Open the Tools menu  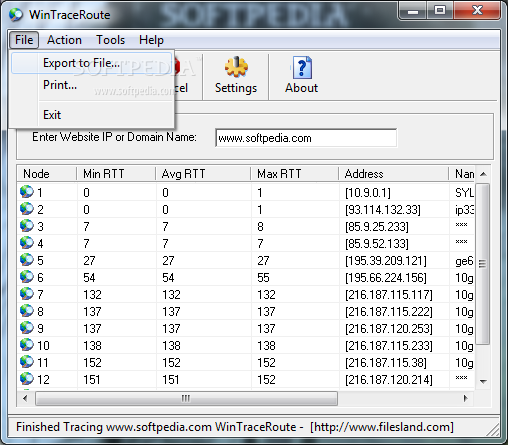[111, 40]
